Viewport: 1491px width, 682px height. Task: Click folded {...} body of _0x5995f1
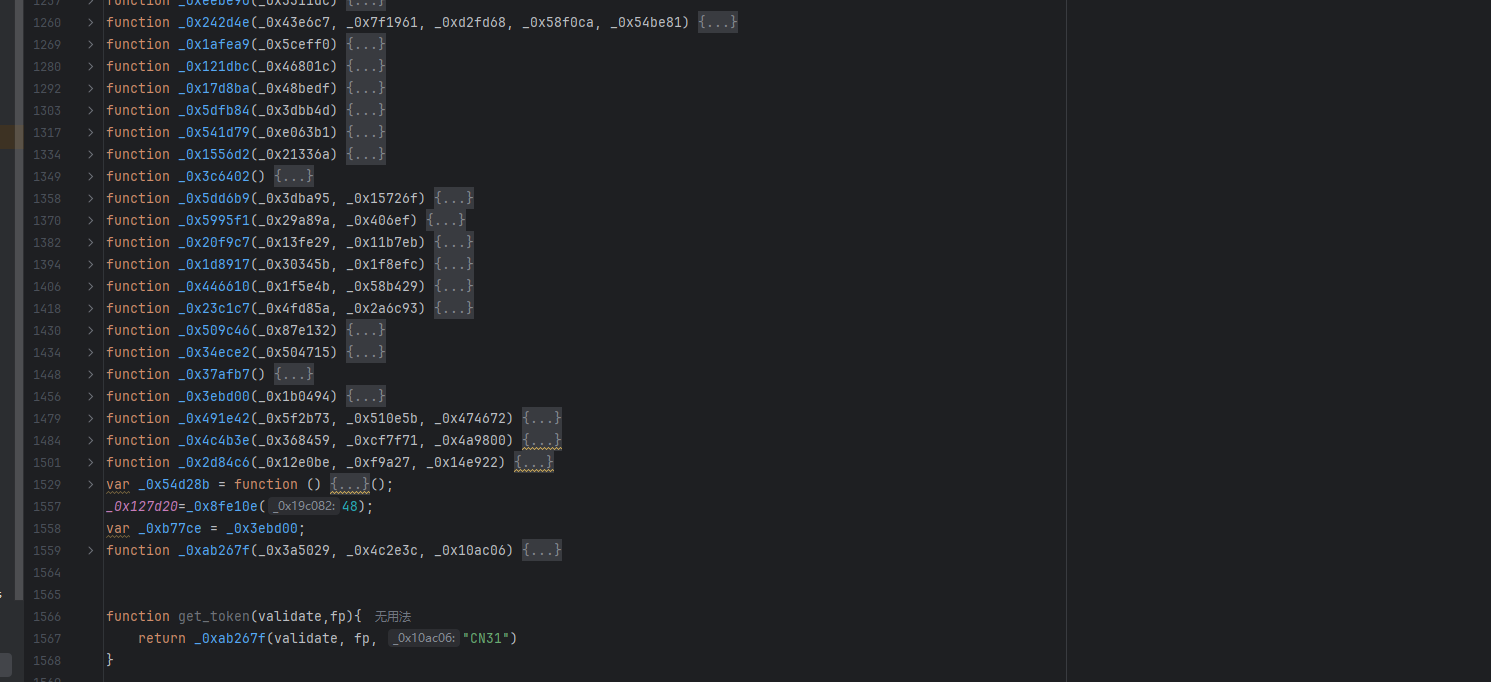446,220
